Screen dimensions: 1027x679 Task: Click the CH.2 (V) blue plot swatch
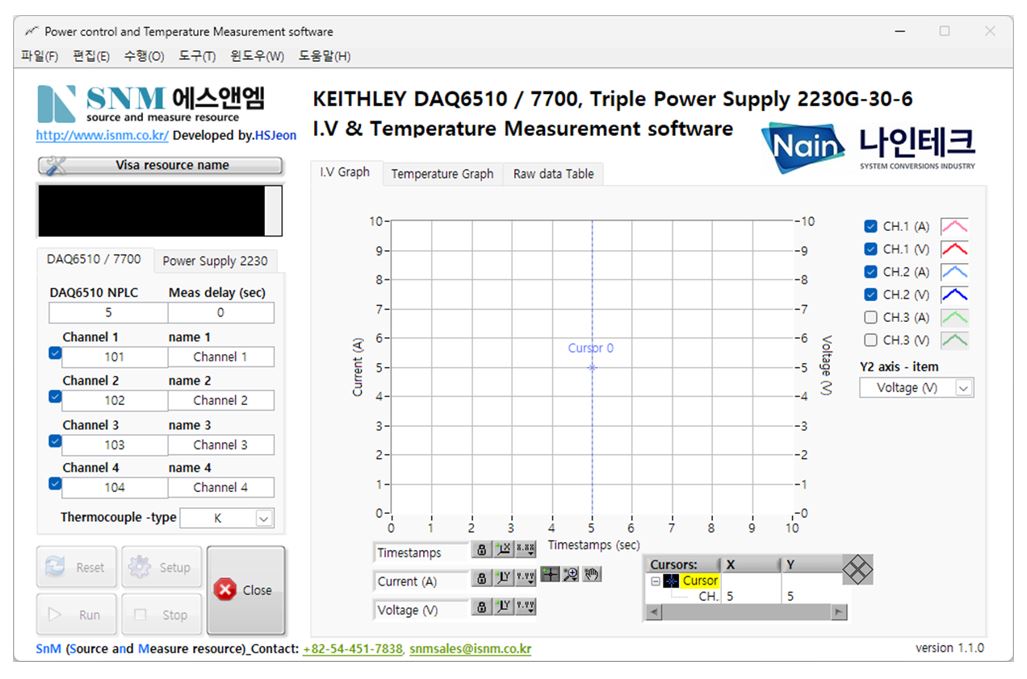[954, 295]
